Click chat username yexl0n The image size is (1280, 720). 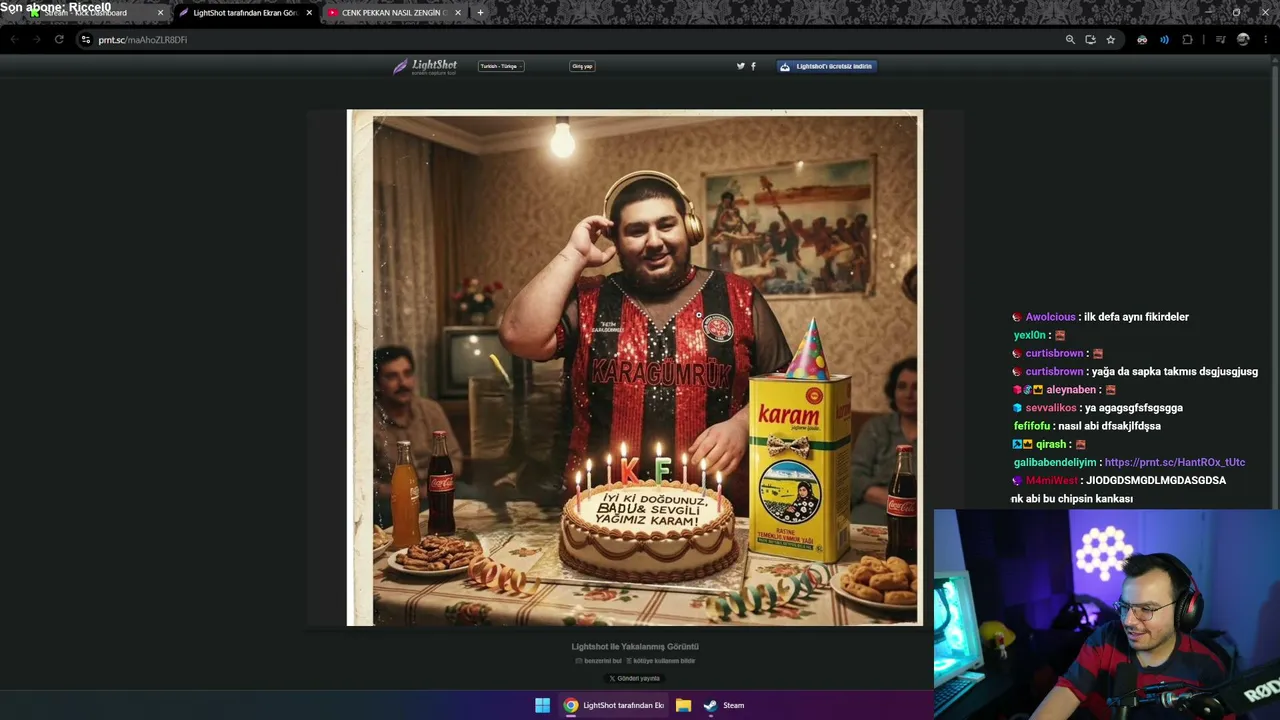[x=1029, y=335]
